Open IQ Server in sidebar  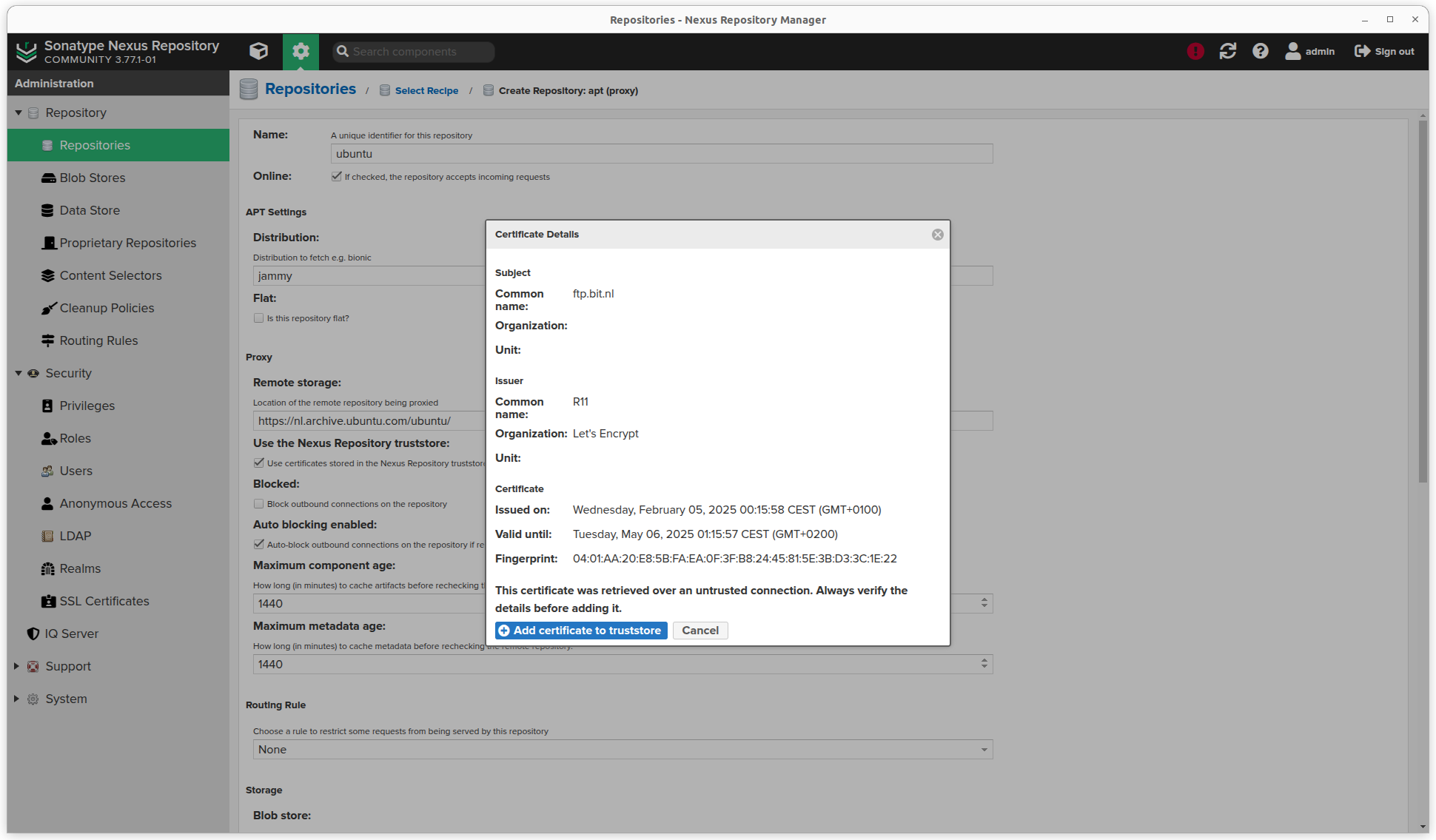tap(118, 634)
